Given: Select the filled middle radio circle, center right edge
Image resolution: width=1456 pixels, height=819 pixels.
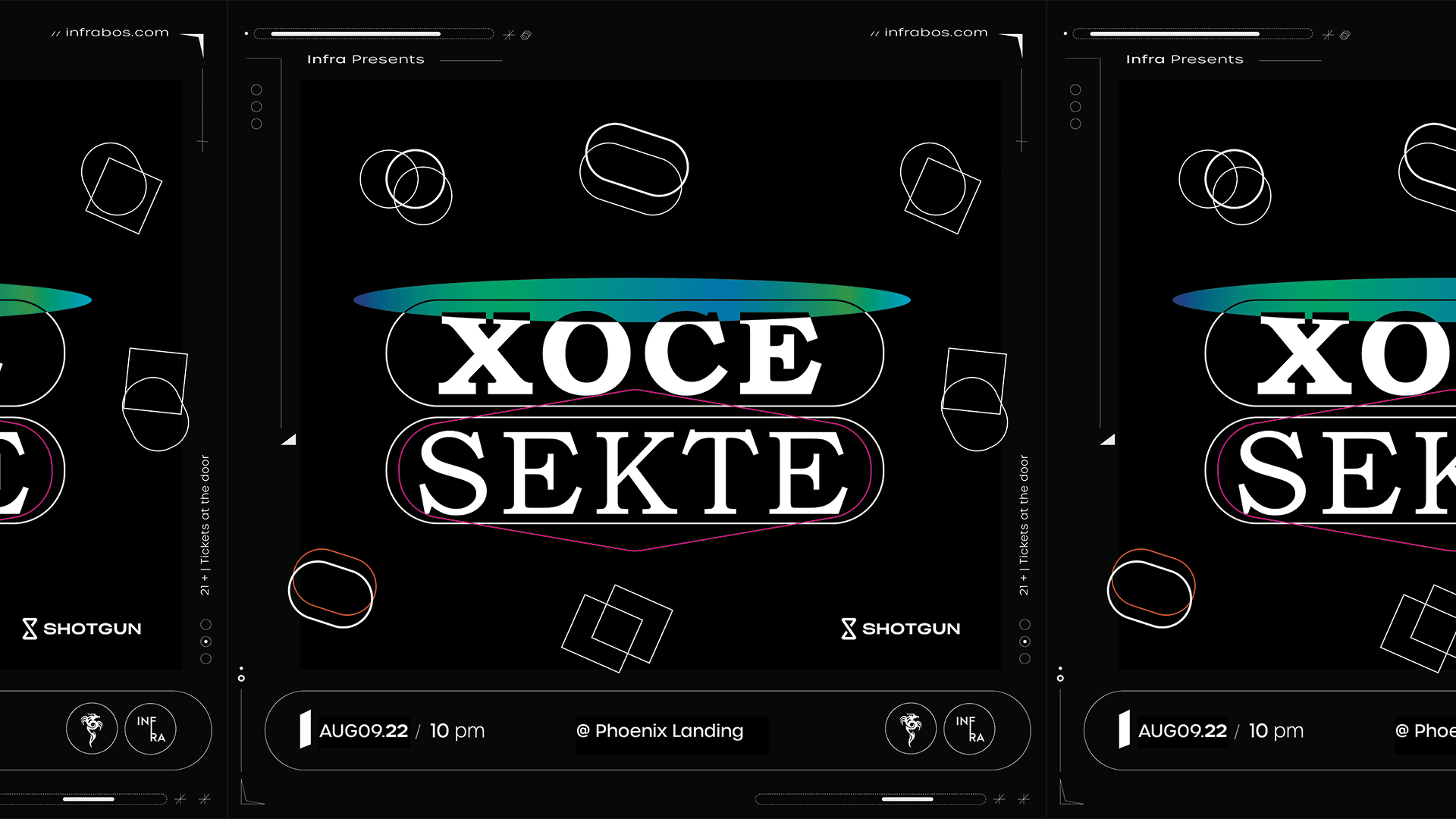Looking at the screenshot, I should [x=1025, y=642].
